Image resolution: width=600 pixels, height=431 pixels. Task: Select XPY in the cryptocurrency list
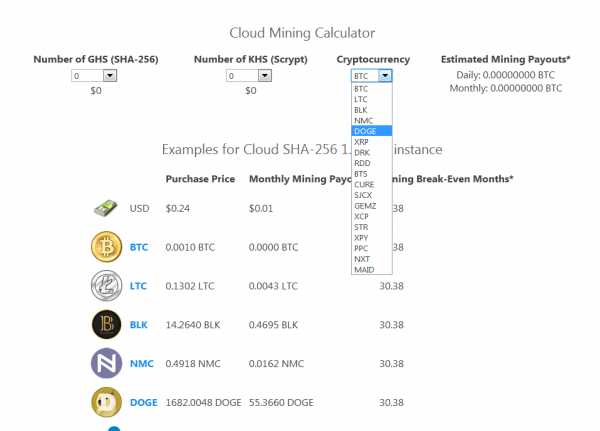point(372,238)
